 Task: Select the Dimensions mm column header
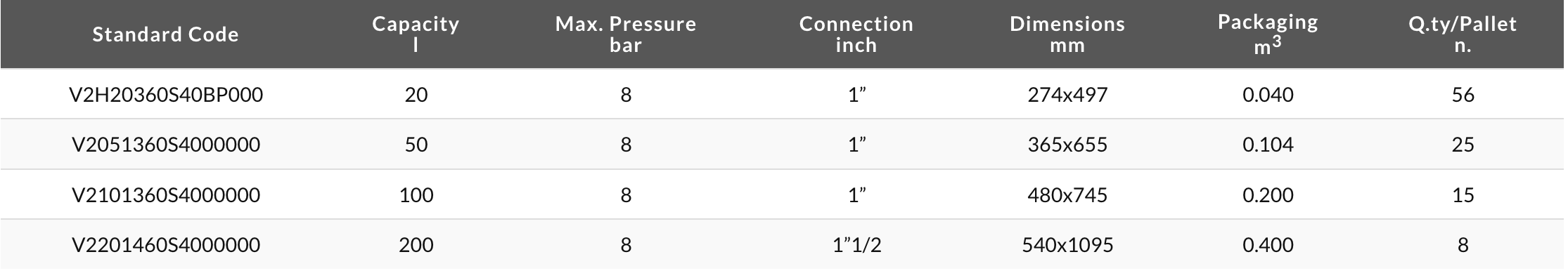point(1067,34)
